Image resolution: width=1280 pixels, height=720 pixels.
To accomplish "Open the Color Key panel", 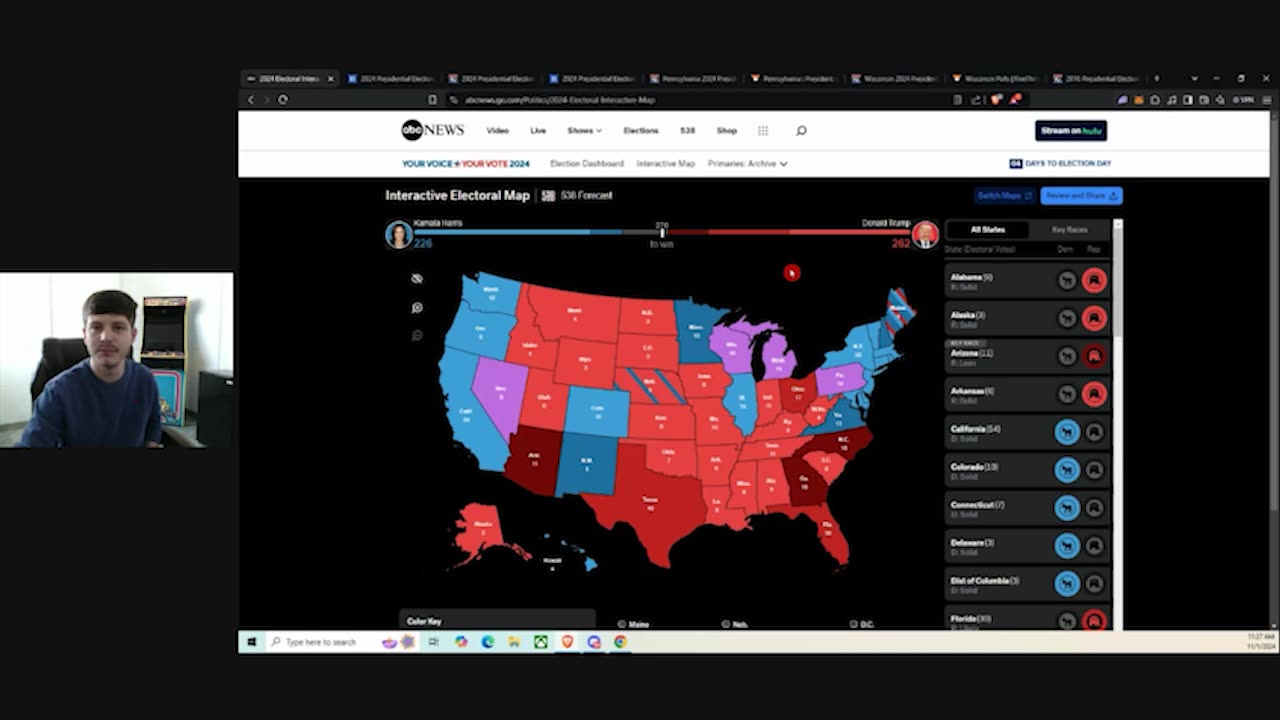I will (497, 621).
